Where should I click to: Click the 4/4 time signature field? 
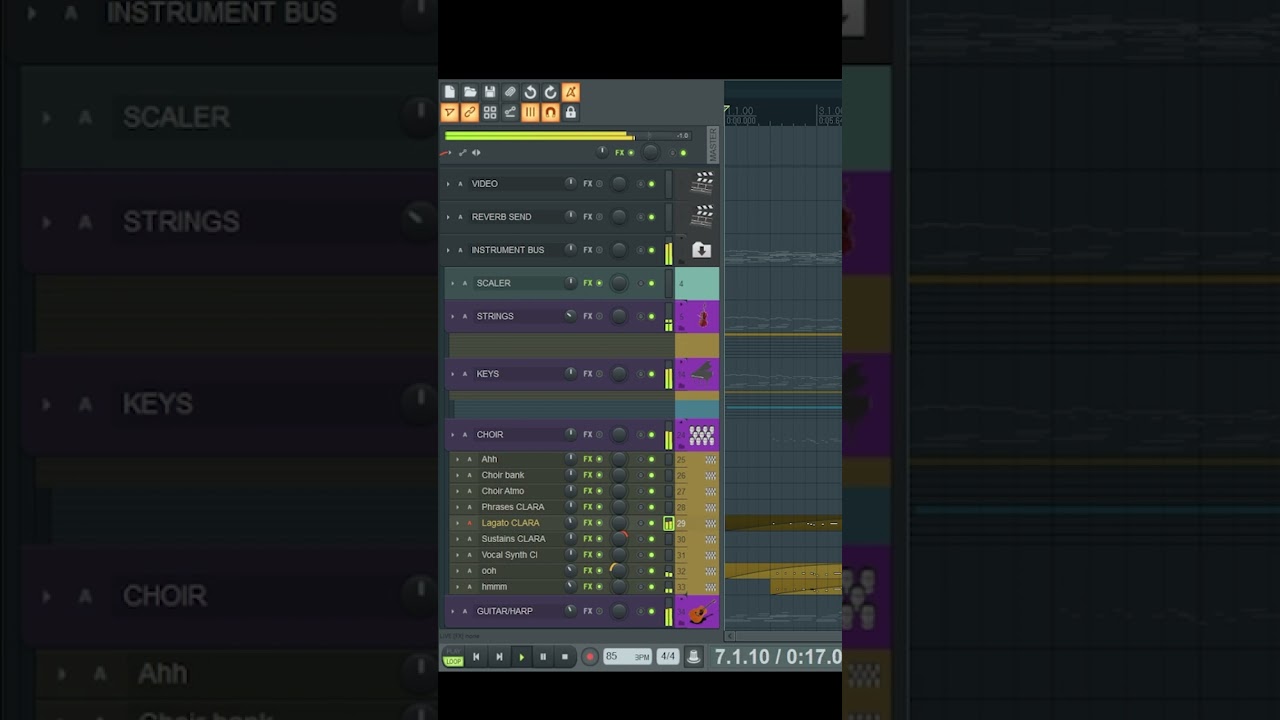[668, 657]
